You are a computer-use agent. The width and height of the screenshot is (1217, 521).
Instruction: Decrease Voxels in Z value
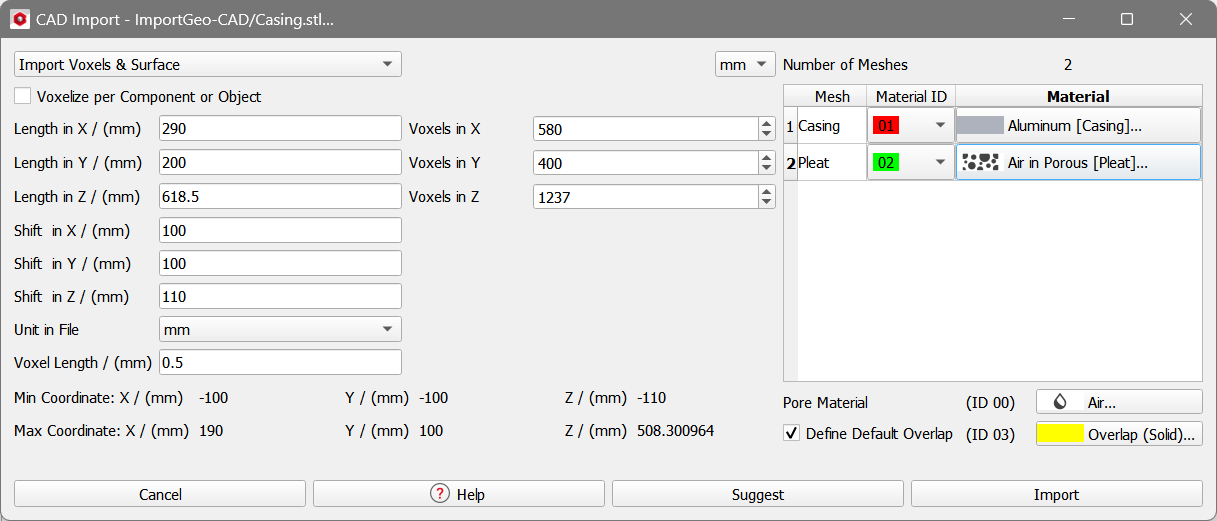click(767, 203)
